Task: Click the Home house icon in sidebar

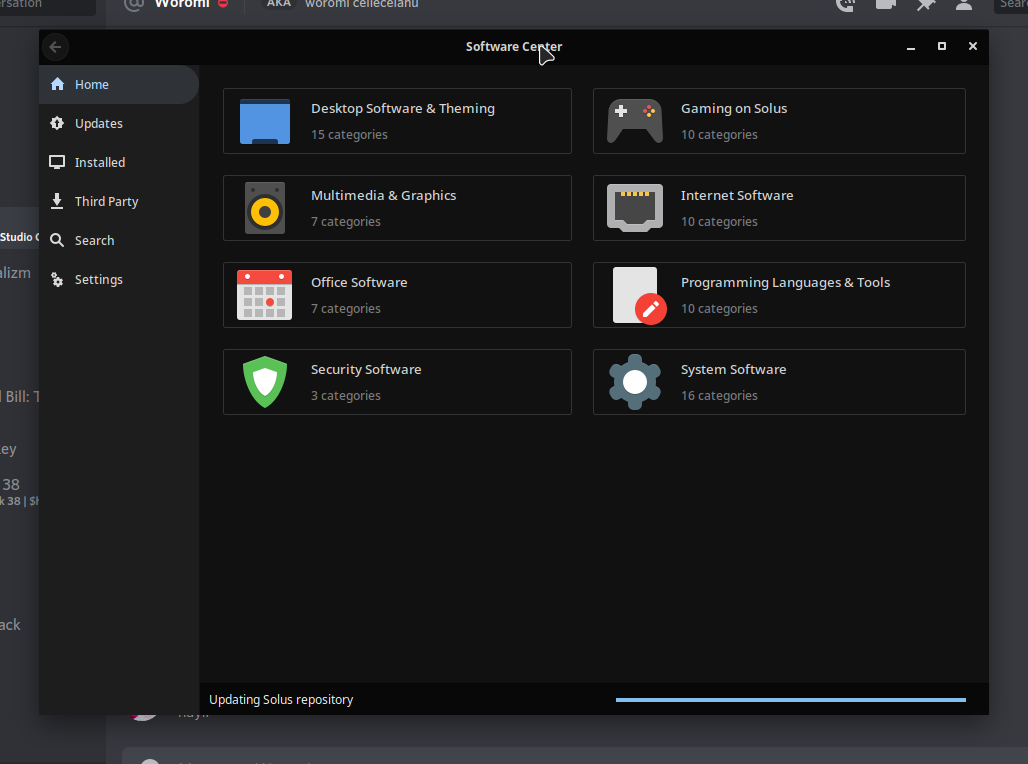Action: coord(58,84)
